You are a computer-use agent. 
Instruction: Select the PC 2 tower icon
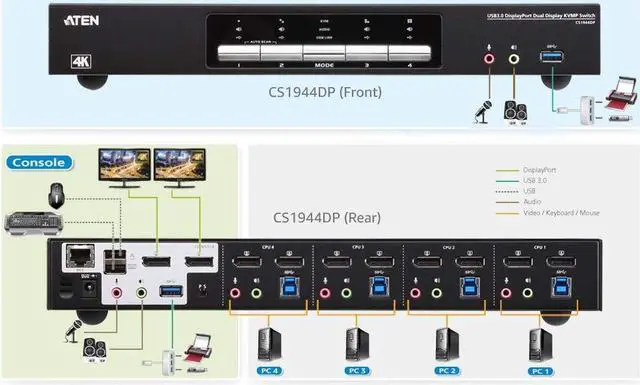click(447, 345)
